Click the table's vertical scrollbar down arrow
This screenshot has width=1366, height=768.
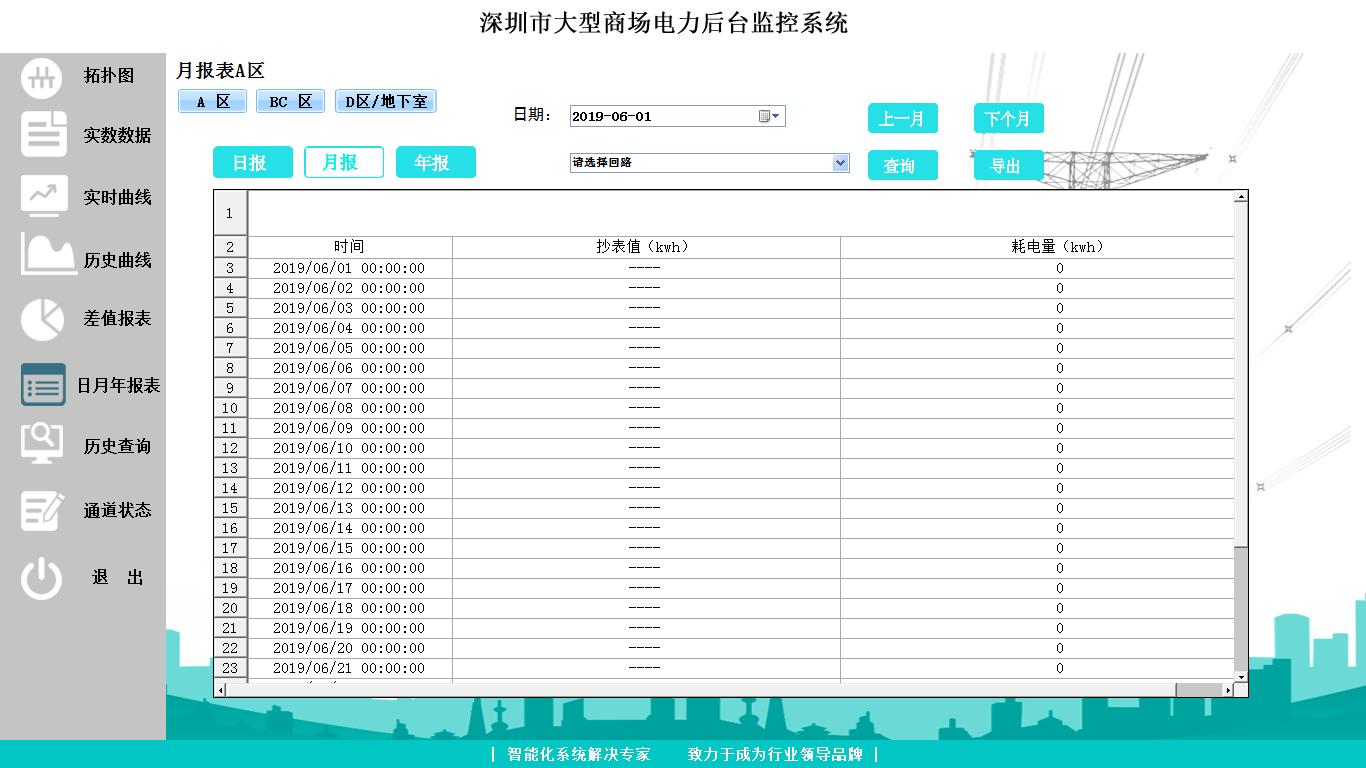(1241, 677)
